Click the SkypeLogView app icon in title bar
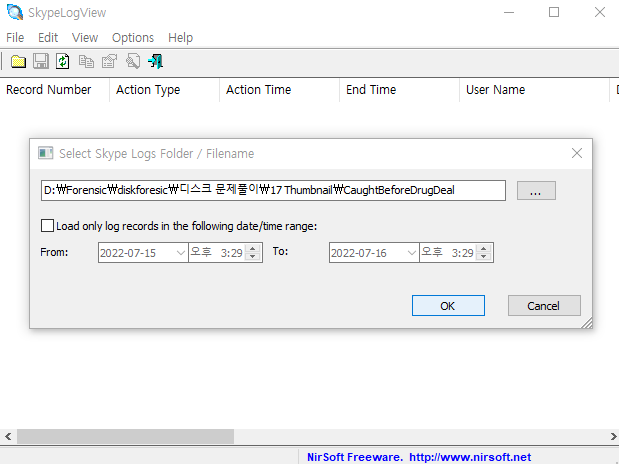Image resolution: width=619 pixels, height=464 pixels. click(x=15, y=12)
